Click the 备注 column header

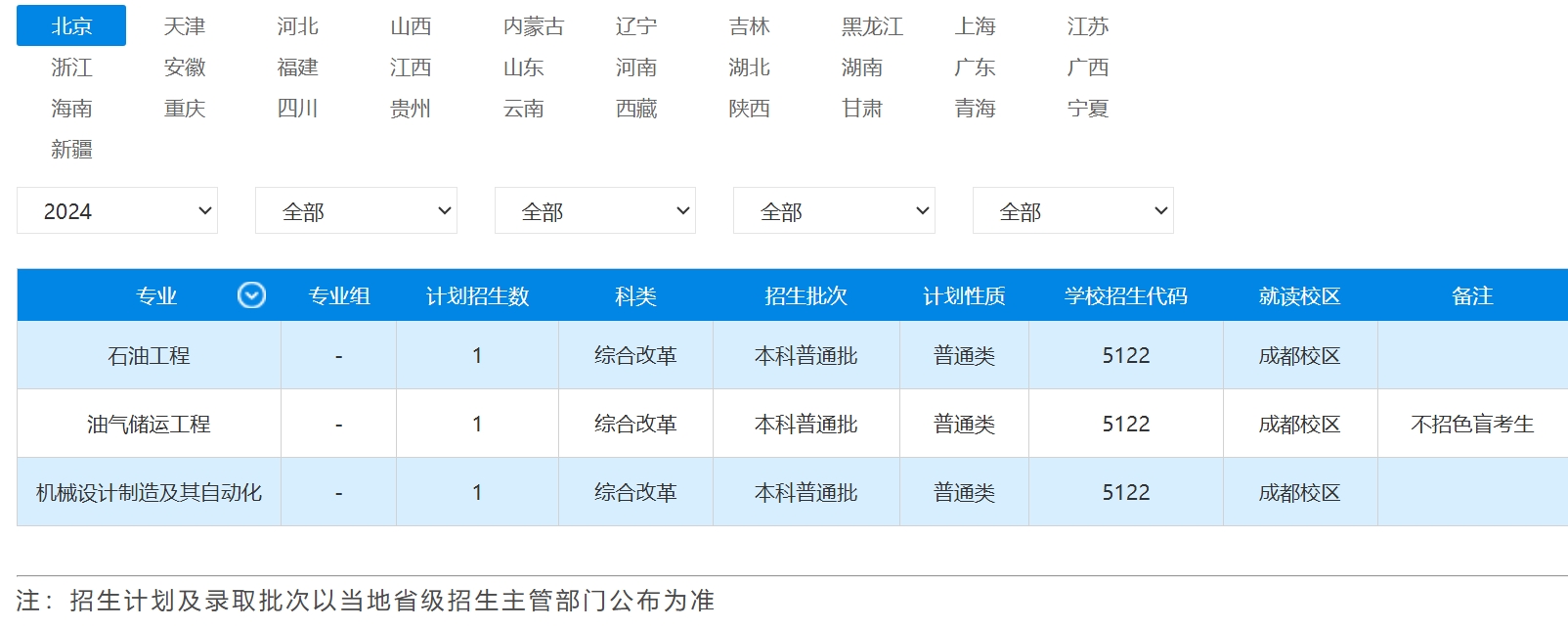1472,295
